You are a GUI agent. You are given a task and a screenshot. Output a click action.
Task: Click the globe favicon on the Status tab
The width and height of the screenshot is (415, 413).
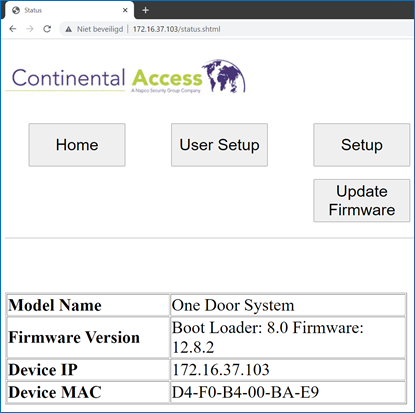point(16,10)
